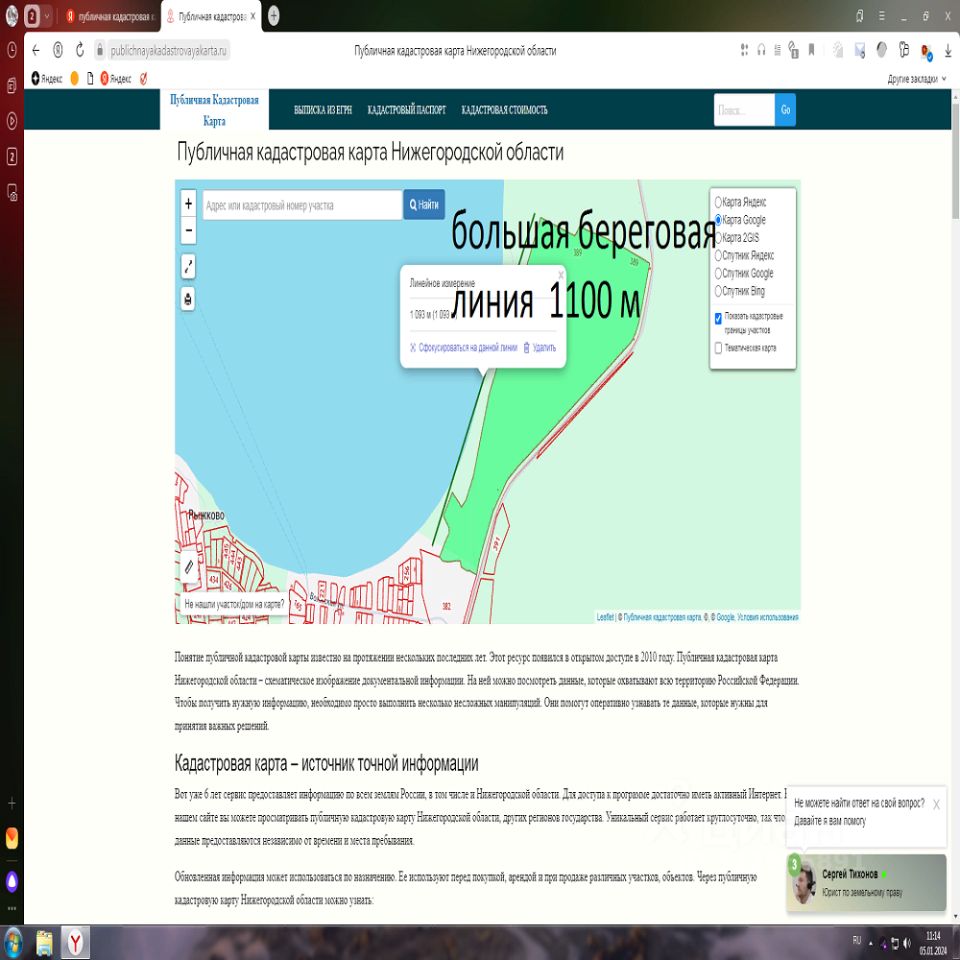Screen dimensions: 960x960
Task: Click Не нашли участок/дом на карте
Action: coord(234,604)
